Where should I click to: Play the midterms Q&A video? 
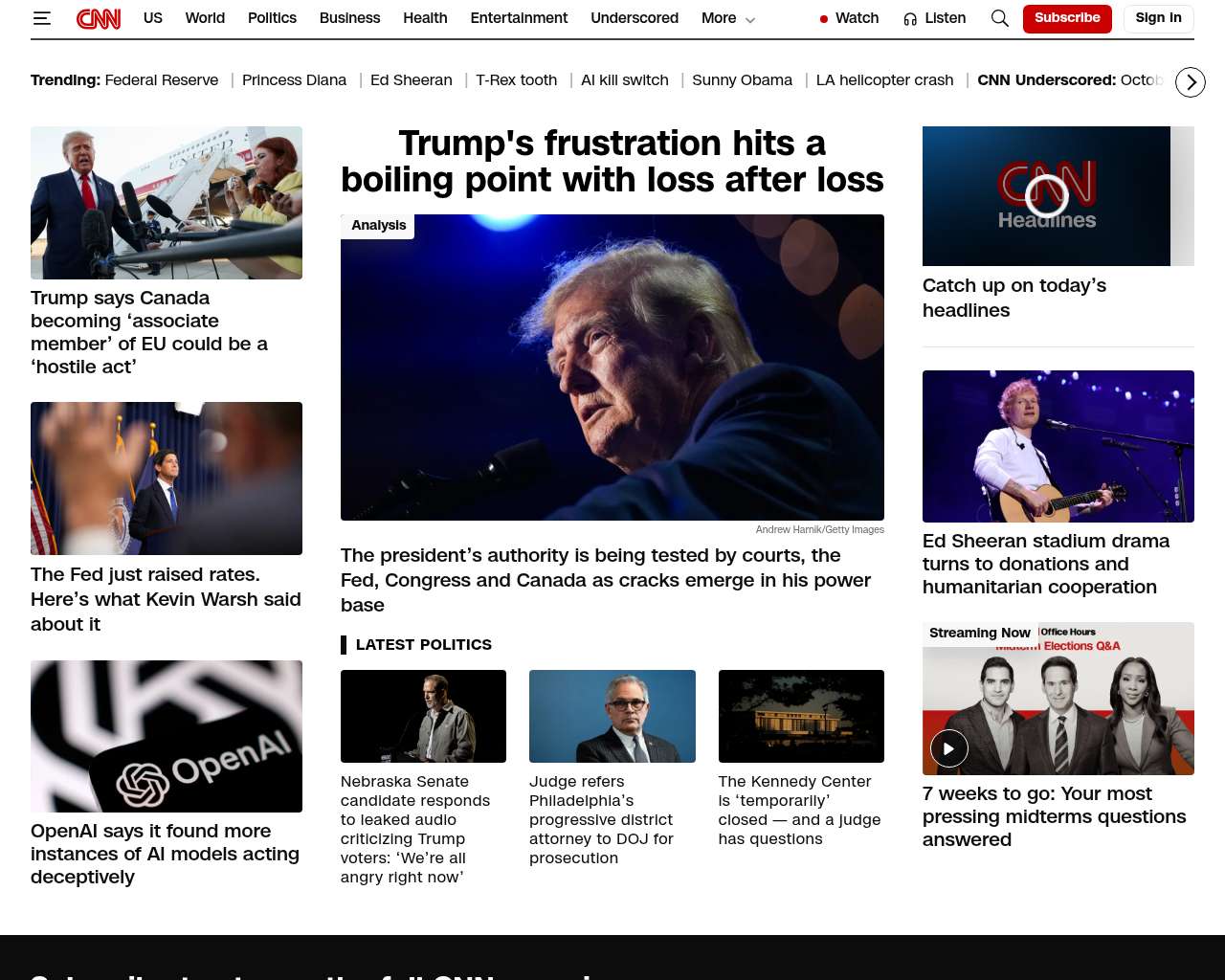pyautogui.click(x=948, y=748)
